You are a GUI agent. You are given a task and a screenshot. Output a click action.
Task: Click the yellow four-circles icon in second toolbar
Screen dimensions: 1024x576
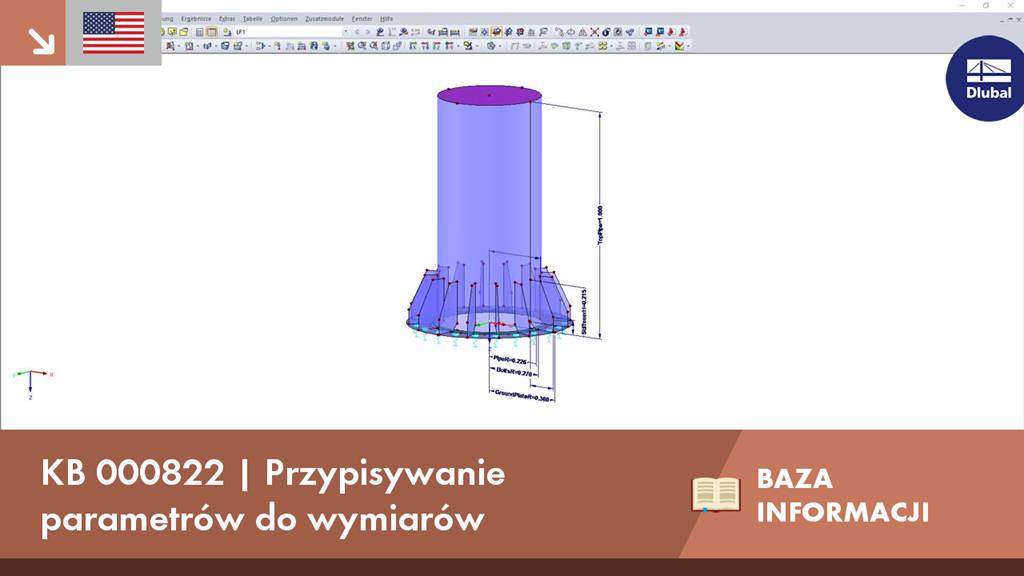click(603, 46)
